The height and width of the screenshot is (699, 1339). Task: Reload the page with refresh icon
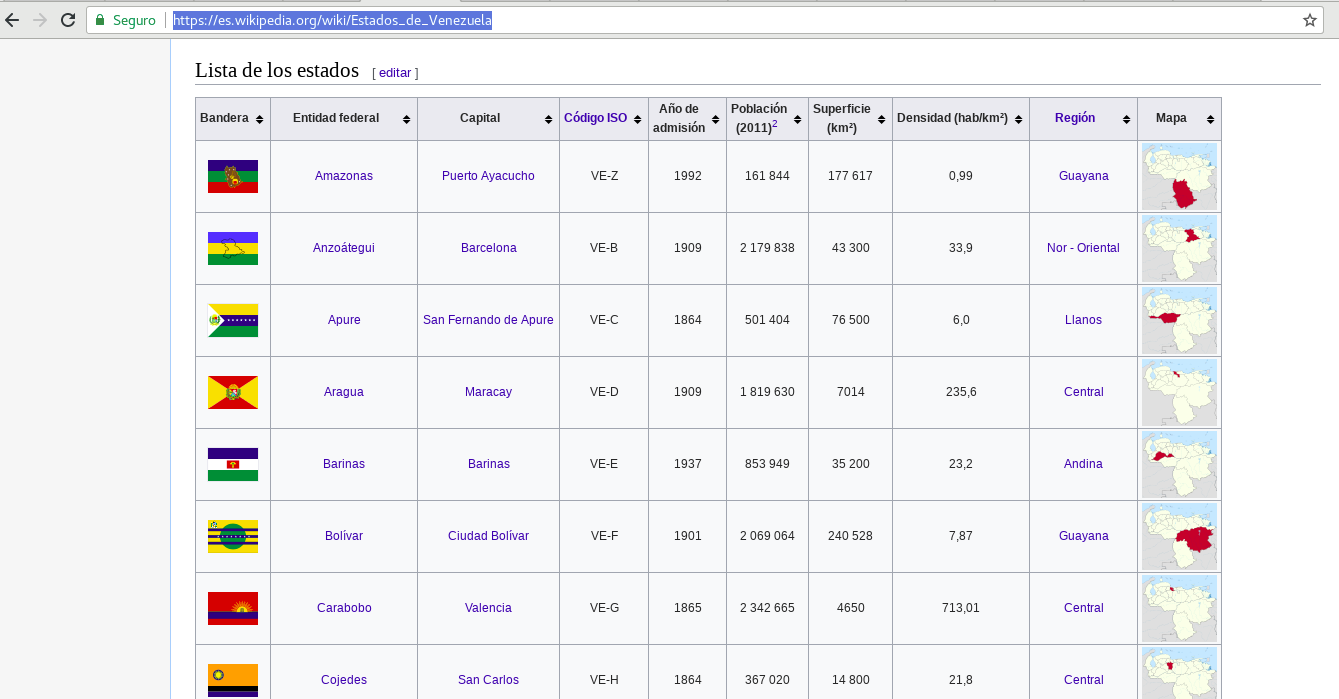click(68, 20)
